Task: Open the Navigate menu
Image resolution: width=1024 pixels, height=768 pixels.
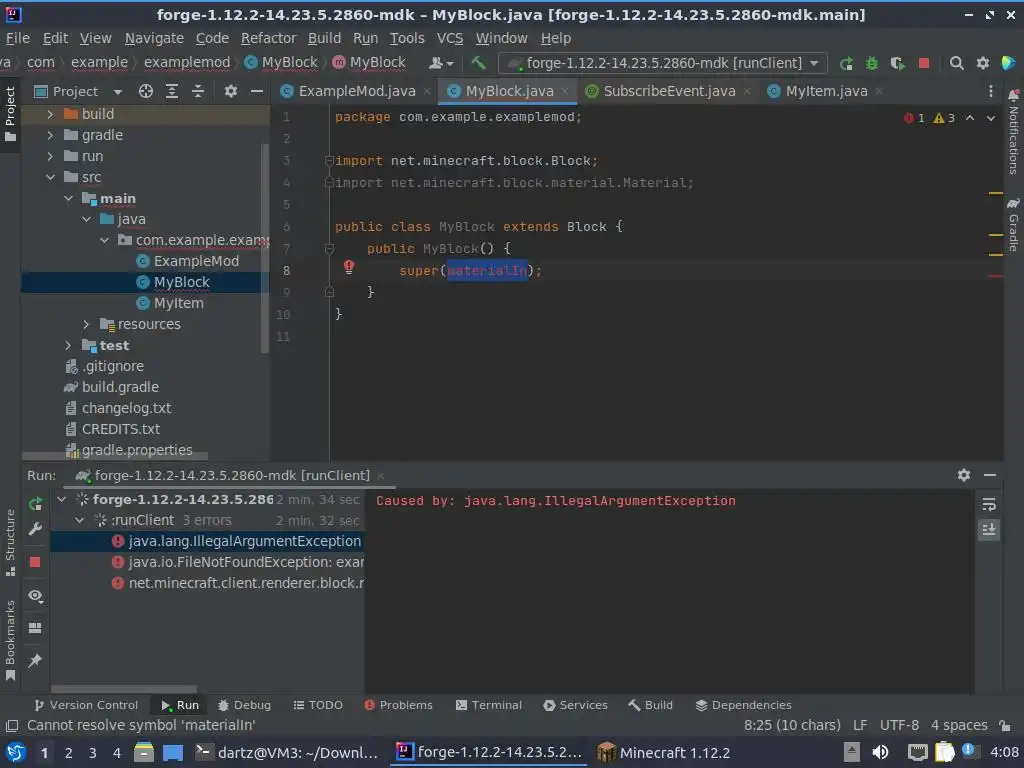Action: [154, 39]
